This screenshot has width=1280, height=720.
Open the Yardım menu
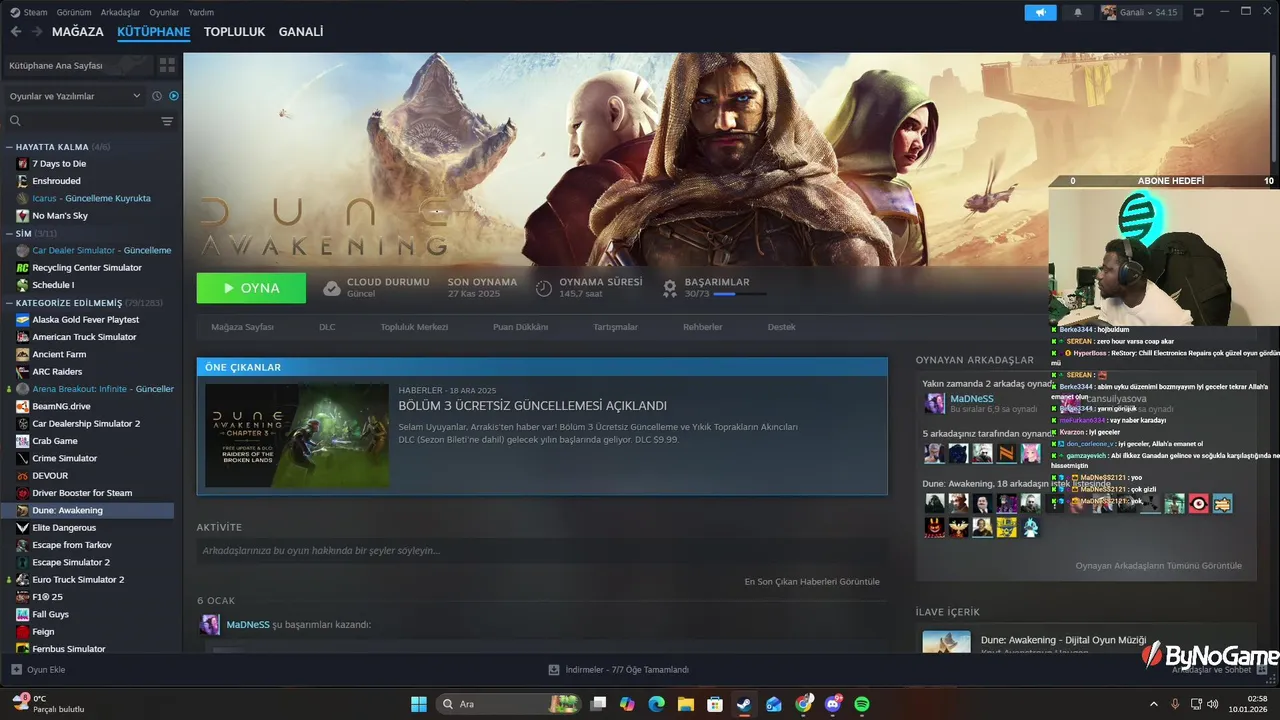point(201,12)
